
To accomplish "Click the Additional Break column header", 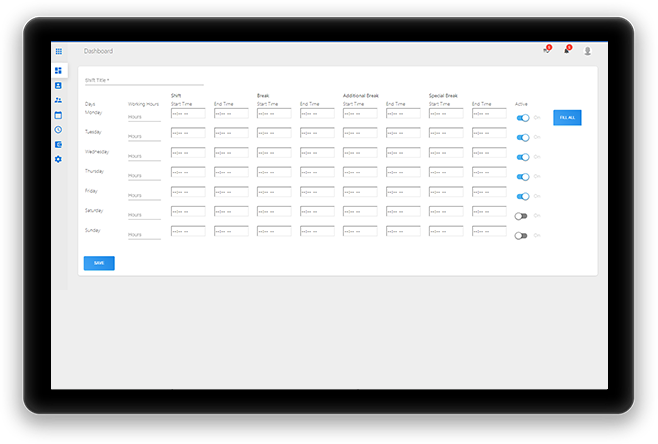I will 361,96.
